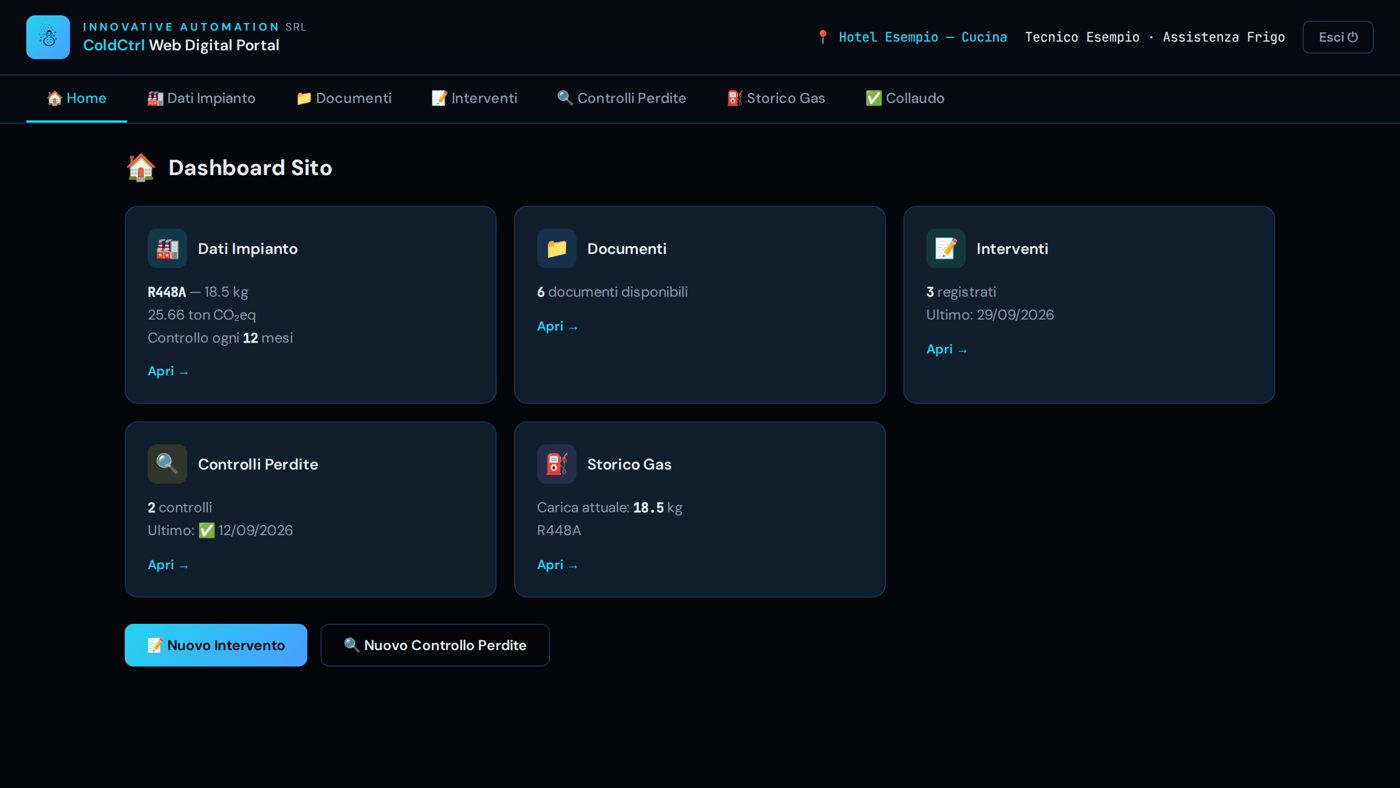Open the Home tab
This screenshot has height=788, width=1400.
pyautogui.click(x=76, y=98)
